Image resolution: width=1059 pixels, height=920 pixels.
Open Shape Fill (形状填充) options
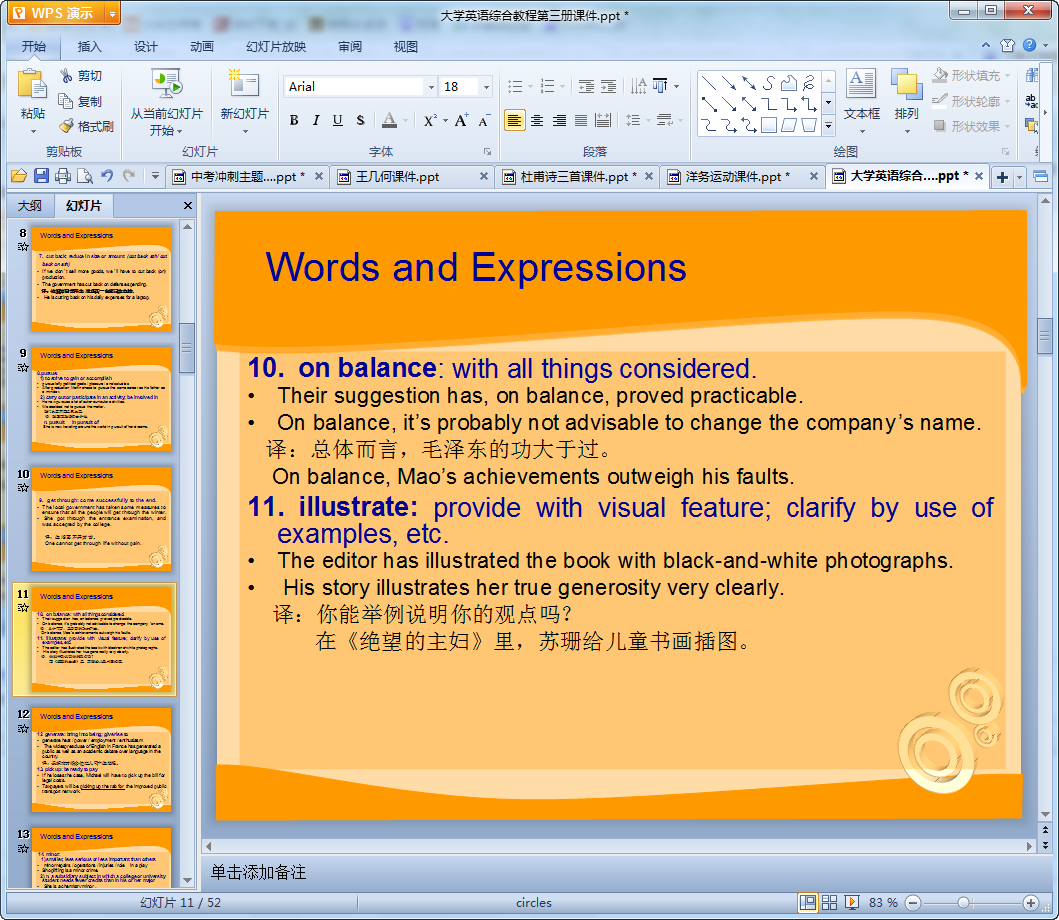click(x=971, y=76)
